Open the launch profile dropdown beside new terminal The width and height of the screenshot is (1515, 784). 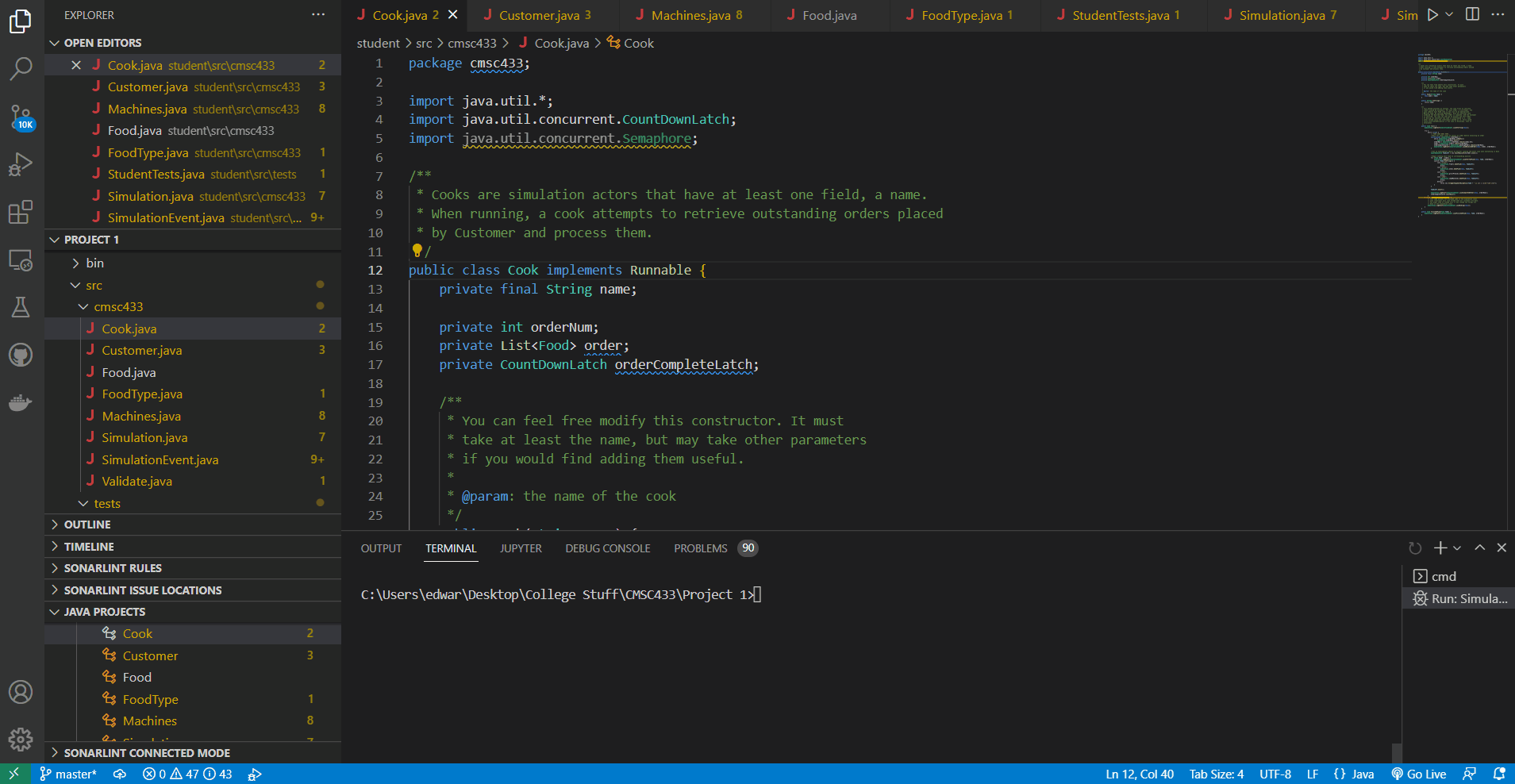[1457, 548]
